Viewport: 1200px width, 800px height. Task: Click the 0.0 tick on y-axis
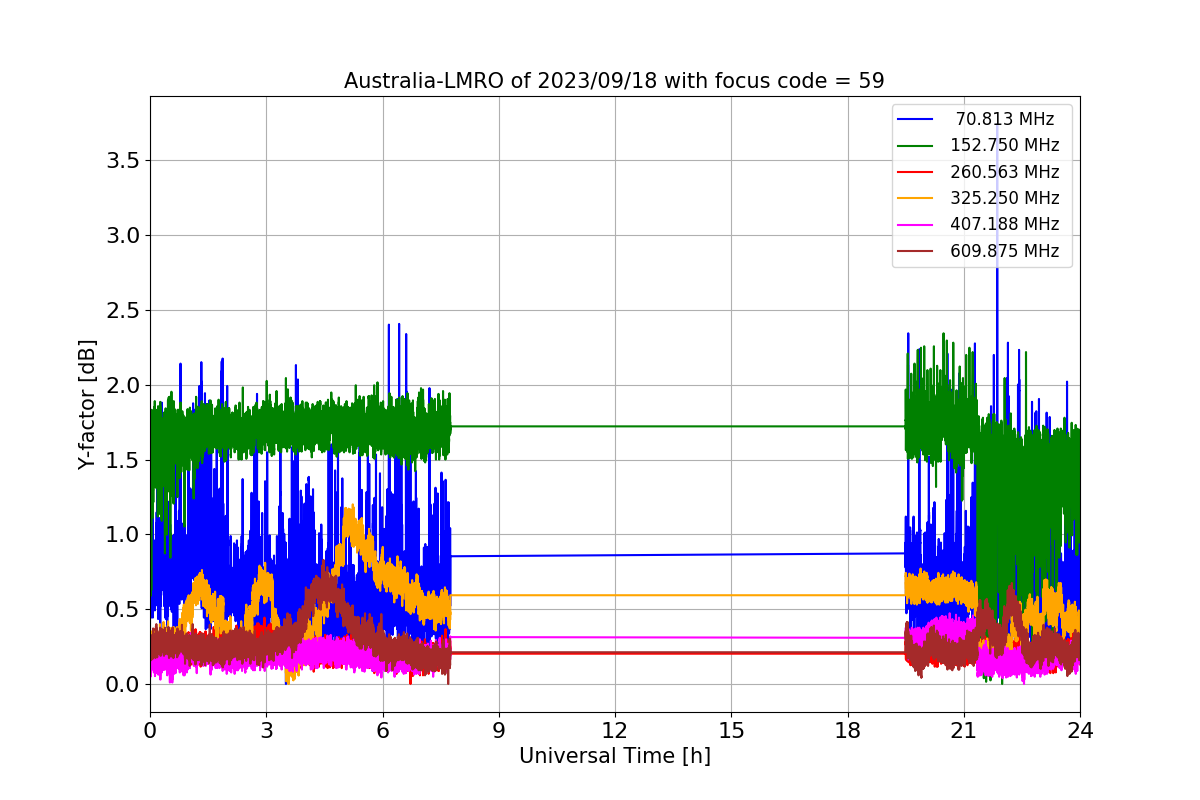click(x=122, y=685)
